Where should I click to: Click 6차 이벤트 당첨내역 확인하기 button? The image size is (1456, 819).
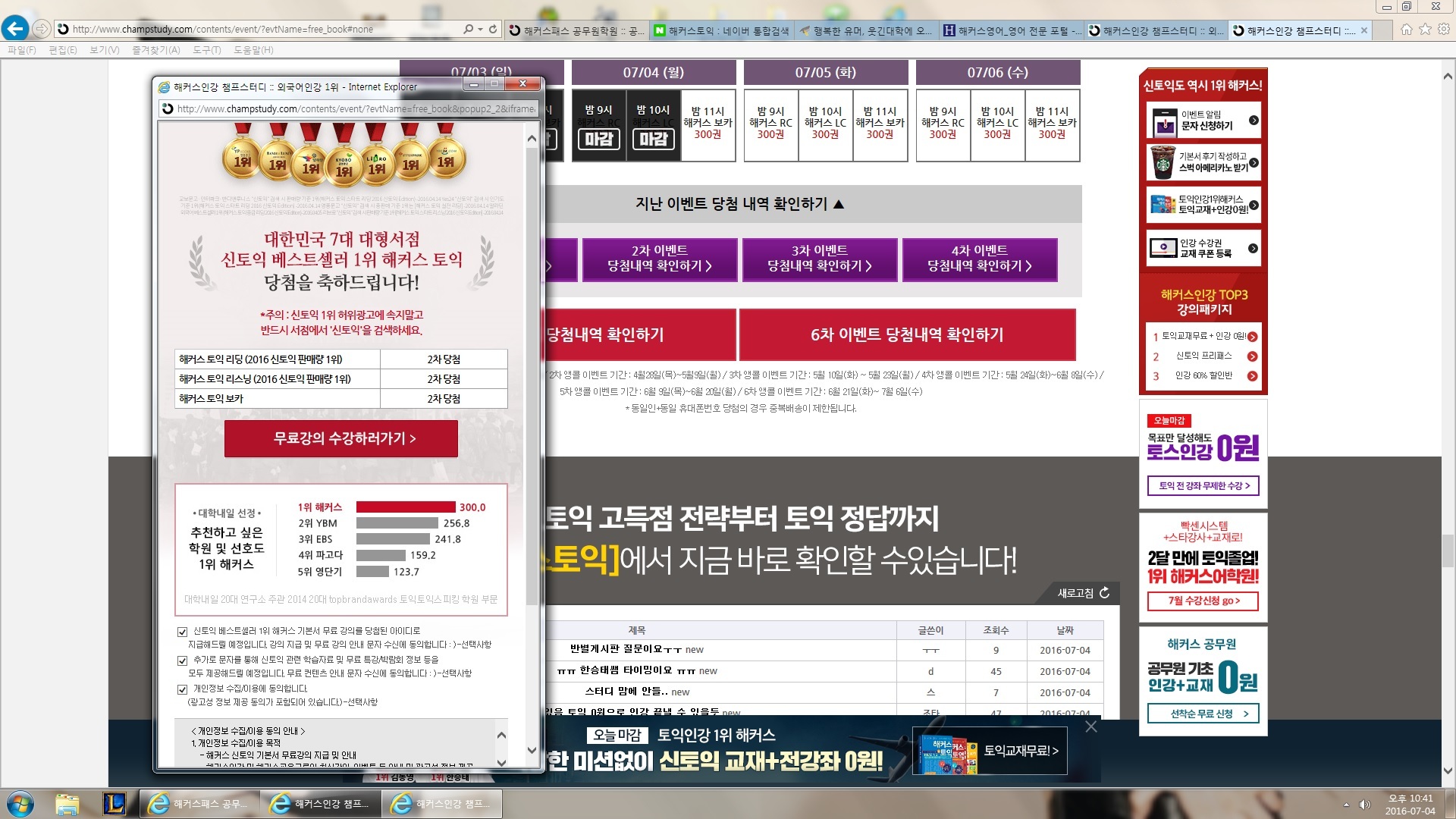(x=907, y=334)
